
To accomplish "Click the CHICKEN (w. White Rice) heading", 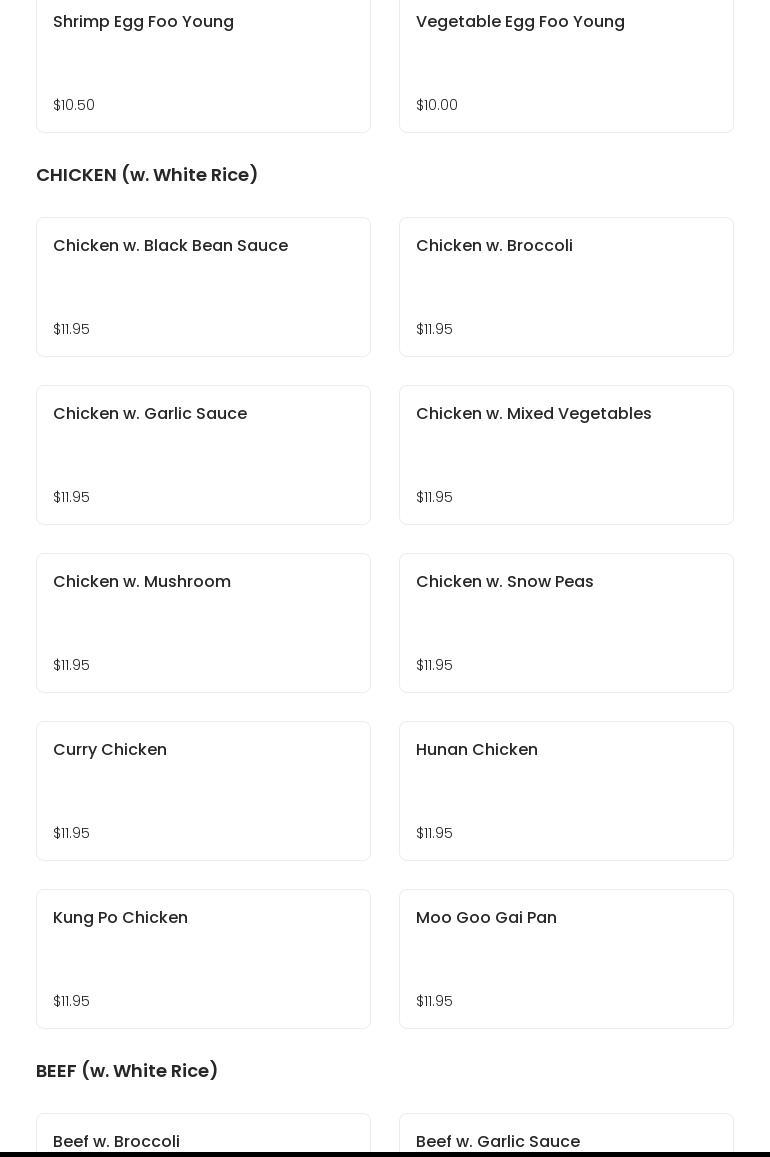I will pos(147,175).
